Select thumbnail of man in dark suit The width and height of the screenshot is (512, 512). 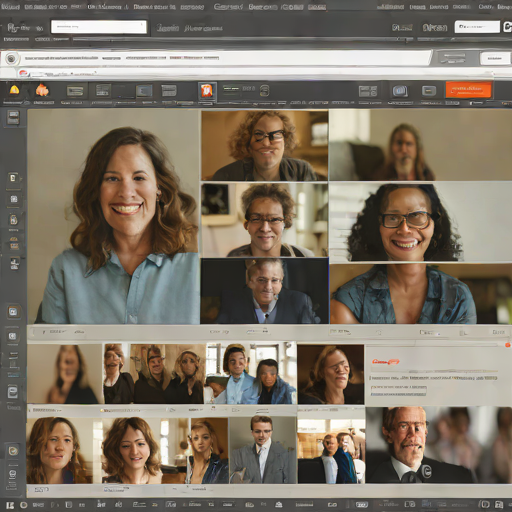[264, 291]
